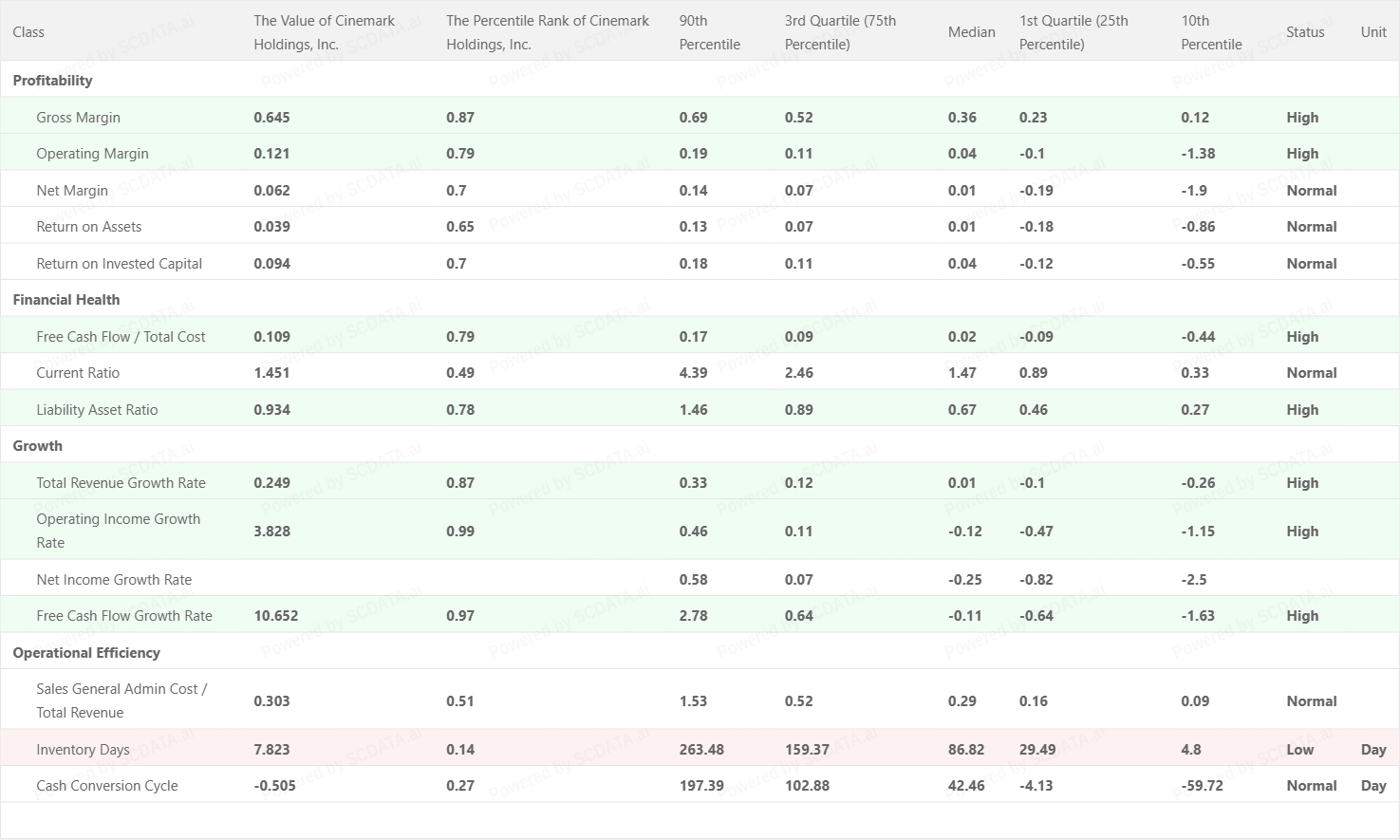Click the Median column header

971,32
